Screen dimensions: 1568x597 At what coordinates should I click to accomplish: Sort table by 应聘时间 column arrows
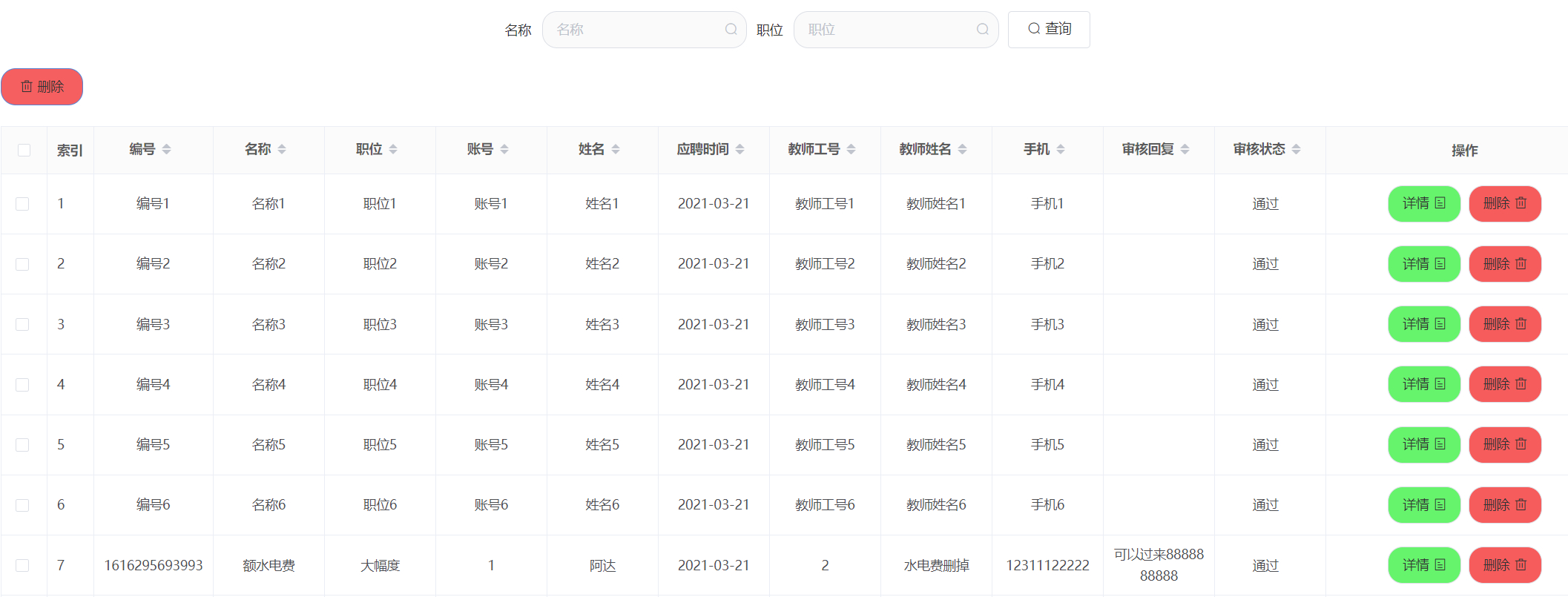tap(739, 150)
